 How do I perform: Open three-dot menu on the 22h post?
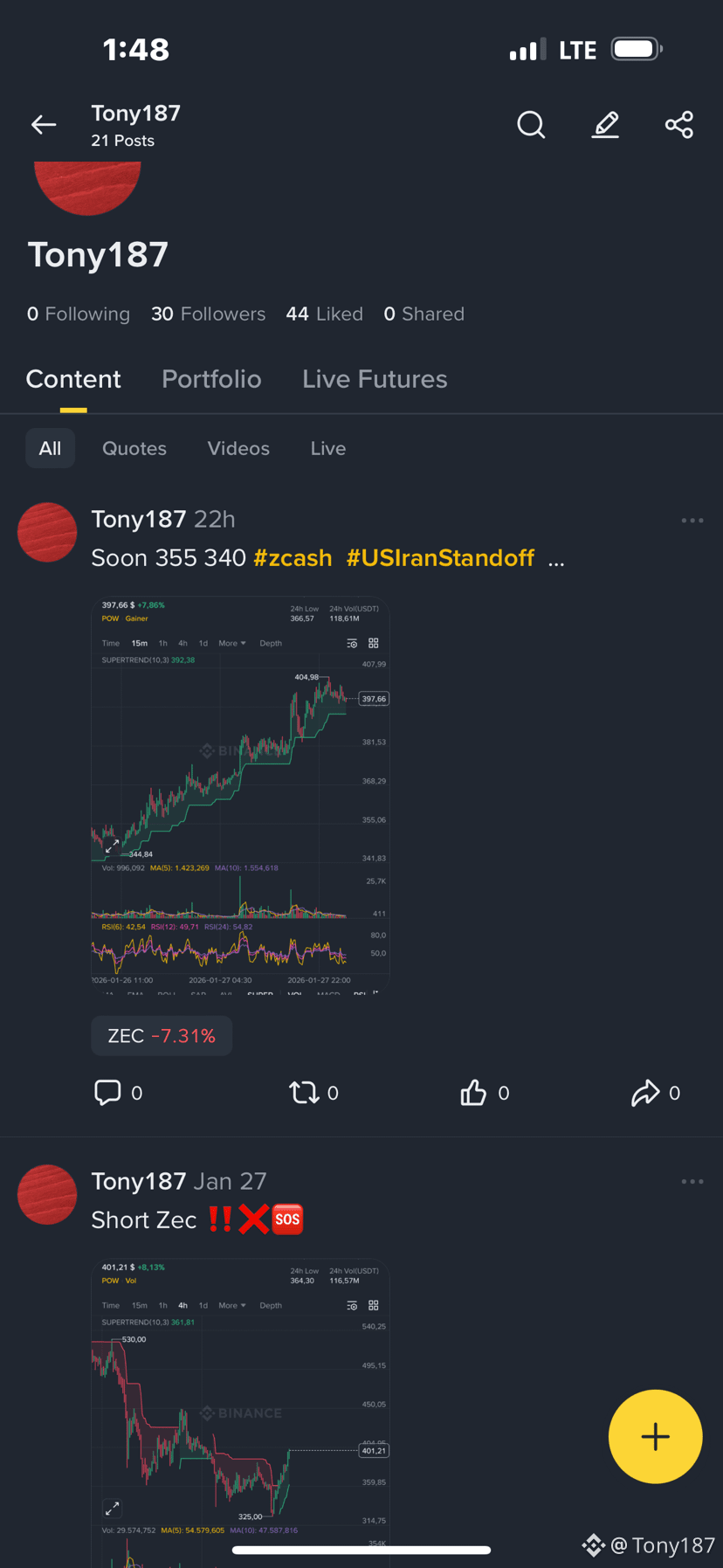[692, 521]
